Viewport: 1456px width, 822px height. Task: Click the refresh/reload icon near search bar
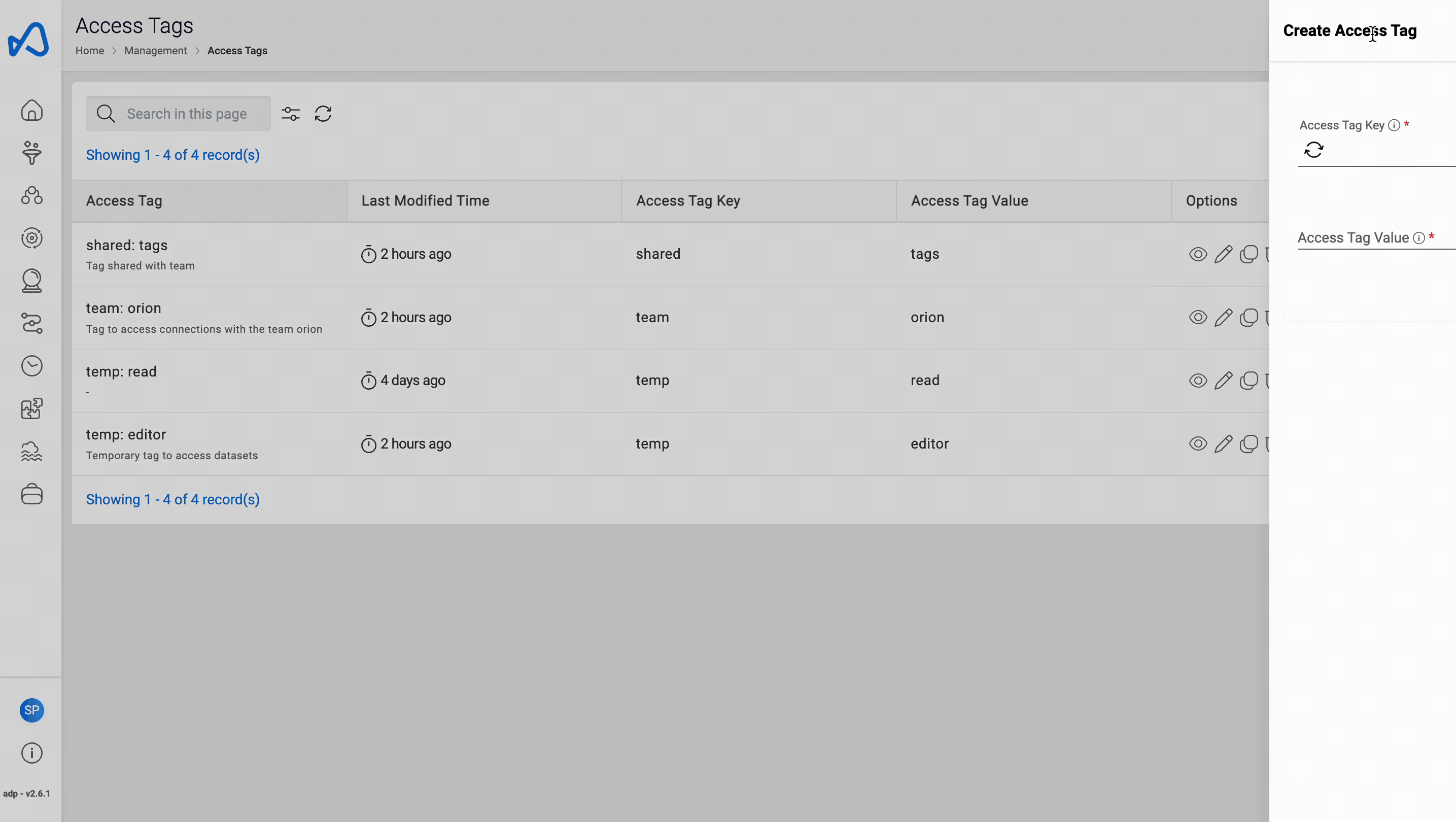point(322,113)
